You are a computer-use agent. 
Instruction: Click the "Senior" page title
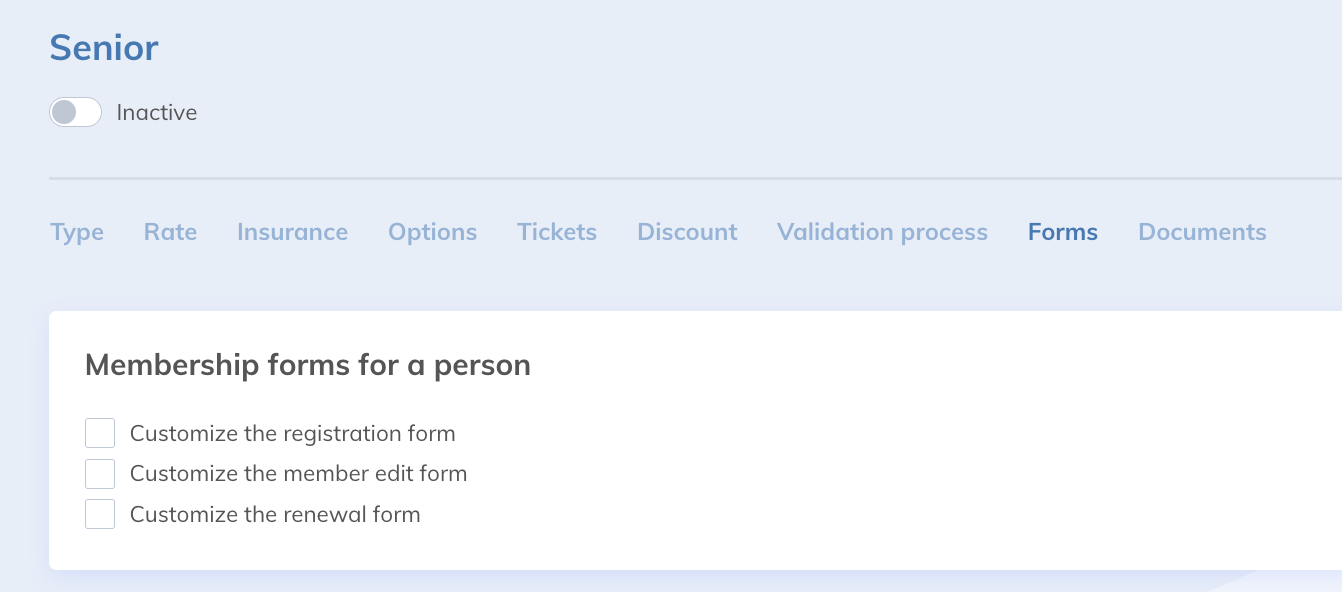(x=104, y=48)
